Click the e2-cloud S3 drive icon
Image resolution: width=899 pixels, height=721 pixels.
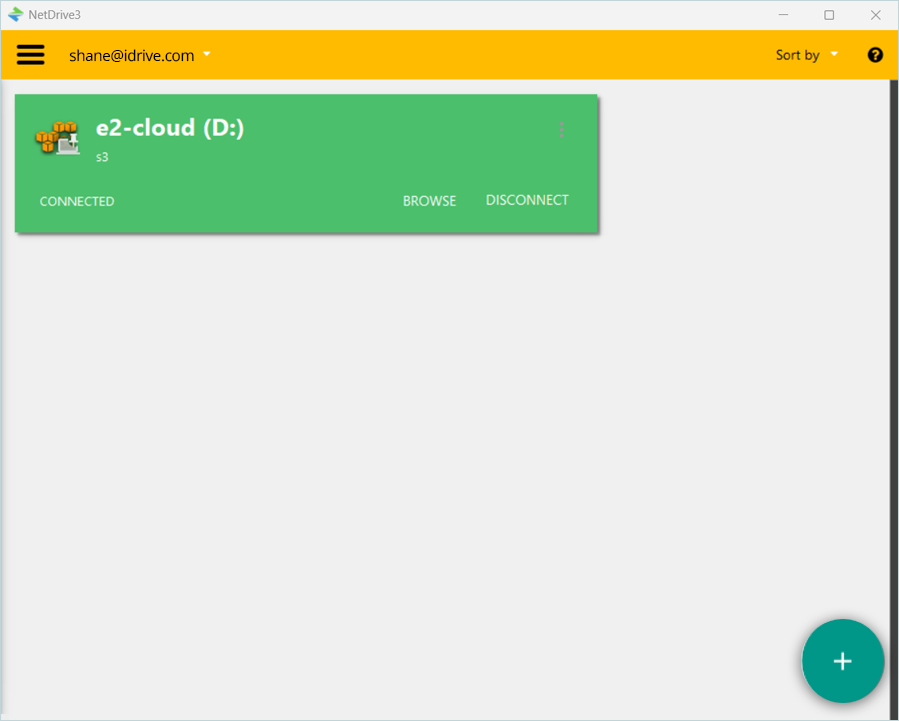pyautogui.click(x=58, y=138)
